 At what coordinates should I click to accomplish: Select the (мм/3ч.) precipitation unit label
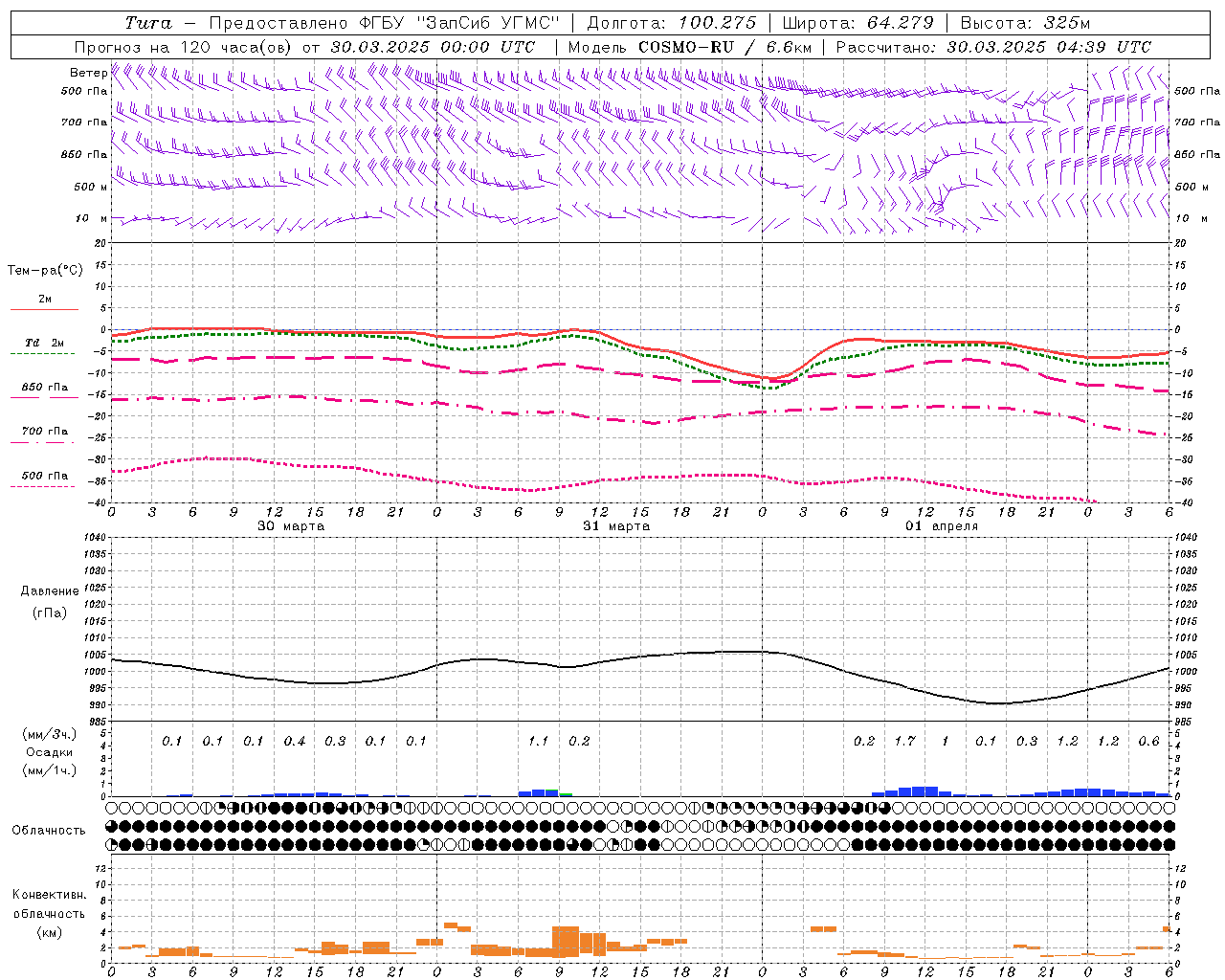tap(50, 734)
